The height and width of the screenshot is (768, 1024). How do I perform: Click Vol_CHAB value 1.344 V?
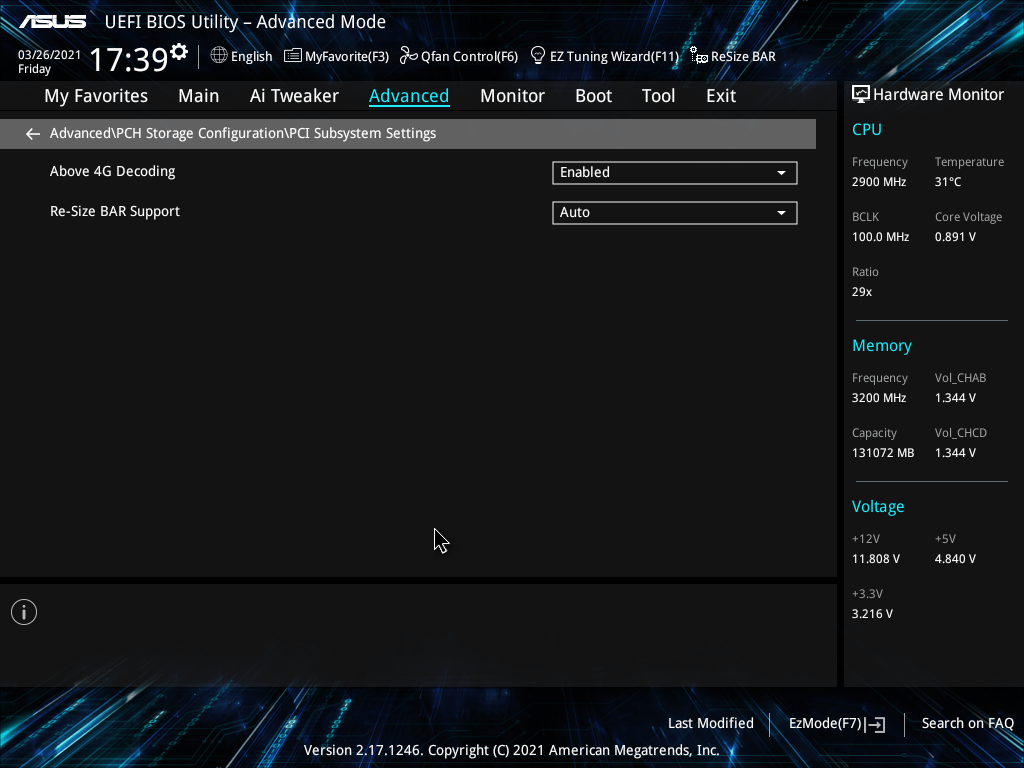coord(955,398)
